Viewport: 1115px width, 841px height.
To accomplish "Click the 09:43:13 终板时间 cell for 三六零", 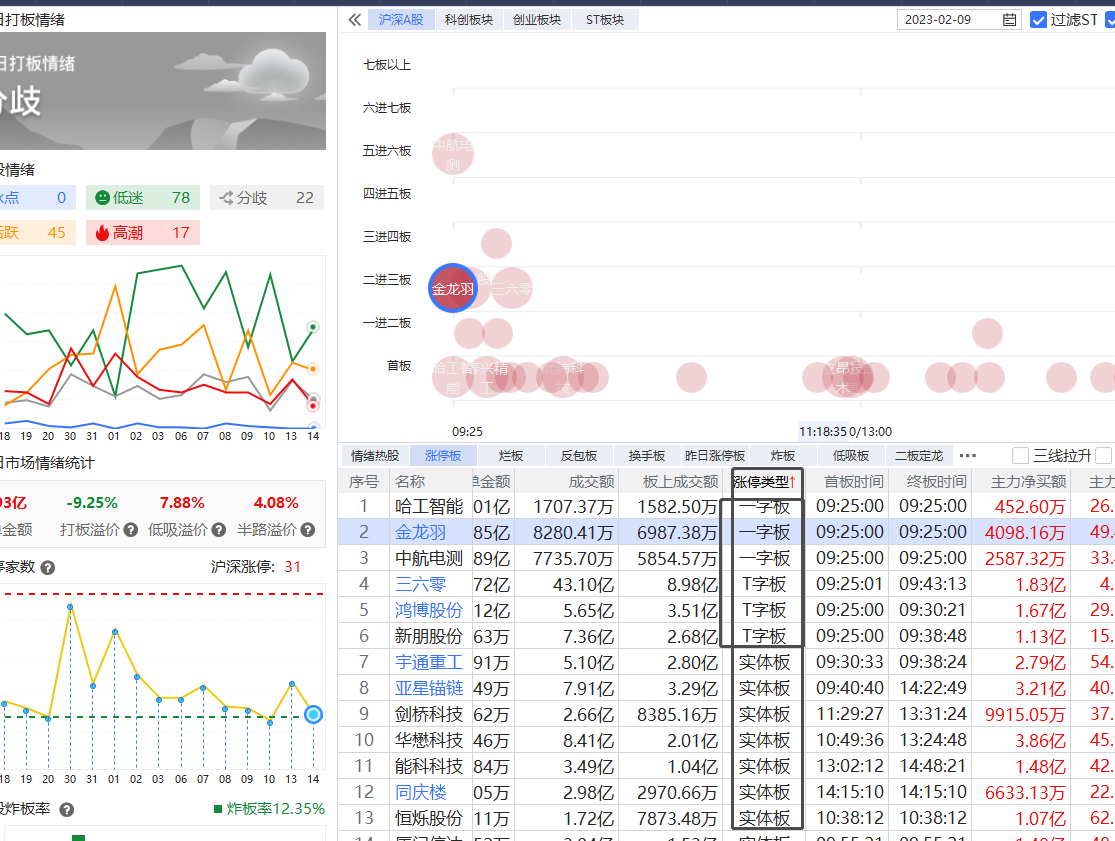I will click(933, 584).
